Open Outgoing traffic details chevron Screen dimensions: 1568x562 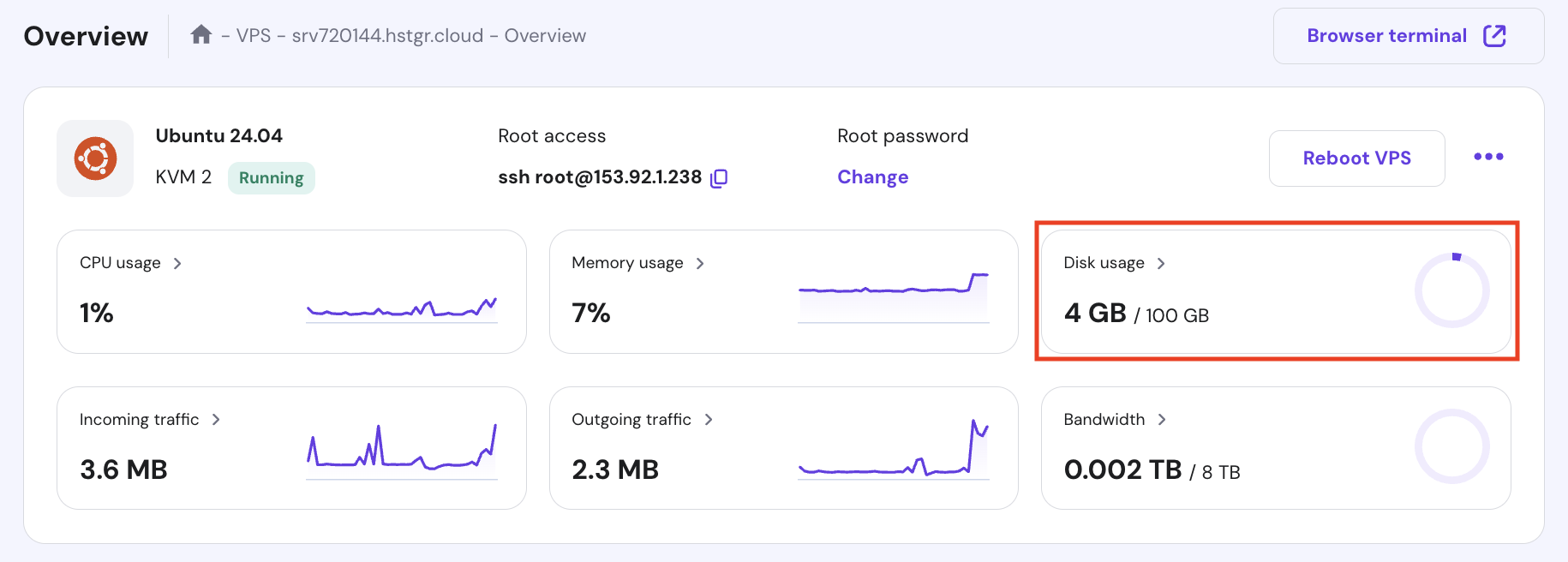tap(709, 419)
